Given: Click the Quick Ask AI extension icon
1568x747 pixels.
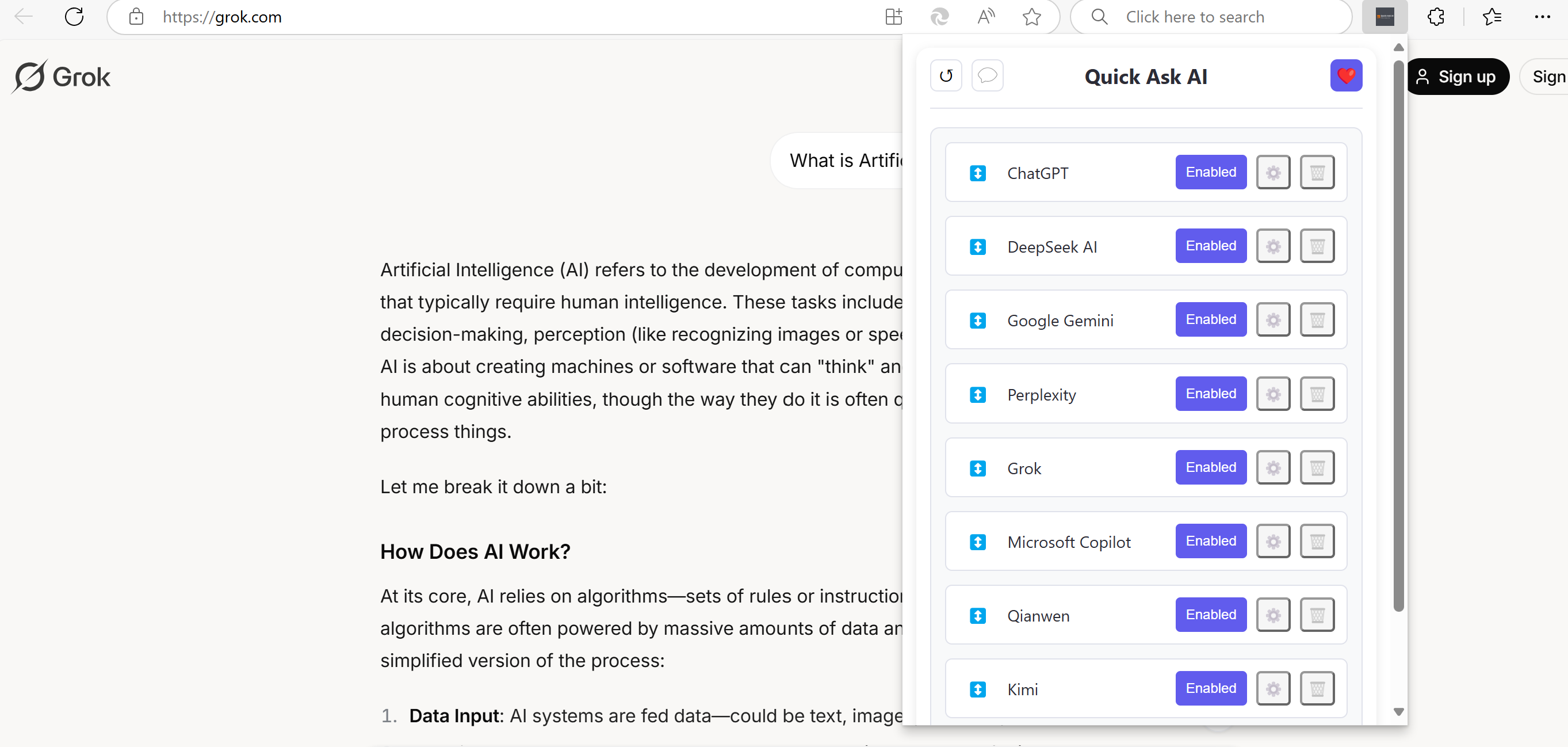Looking at the screenshot, I should click(x=1385, y=17).
